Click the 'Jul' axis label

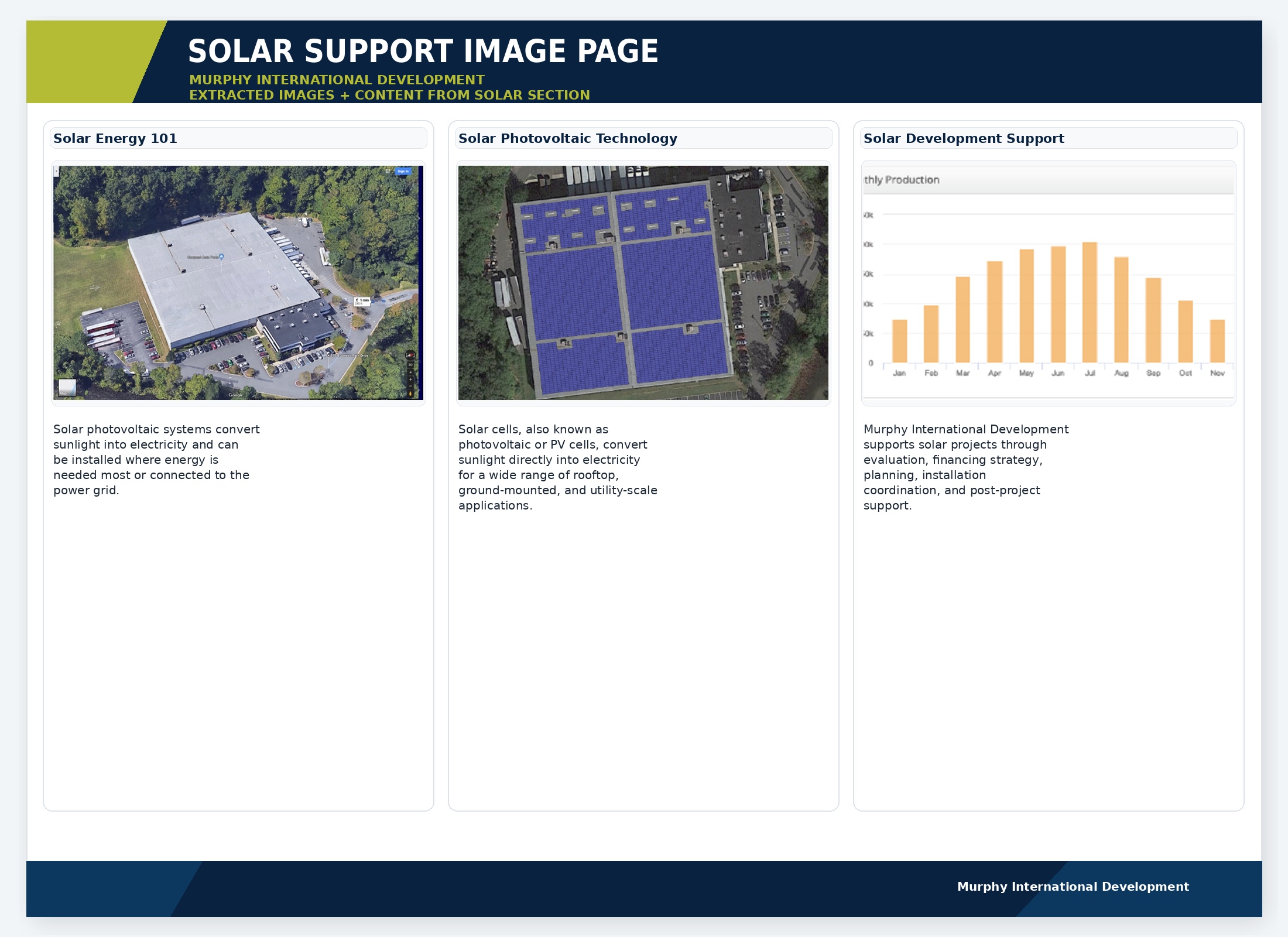(1090, 373)
